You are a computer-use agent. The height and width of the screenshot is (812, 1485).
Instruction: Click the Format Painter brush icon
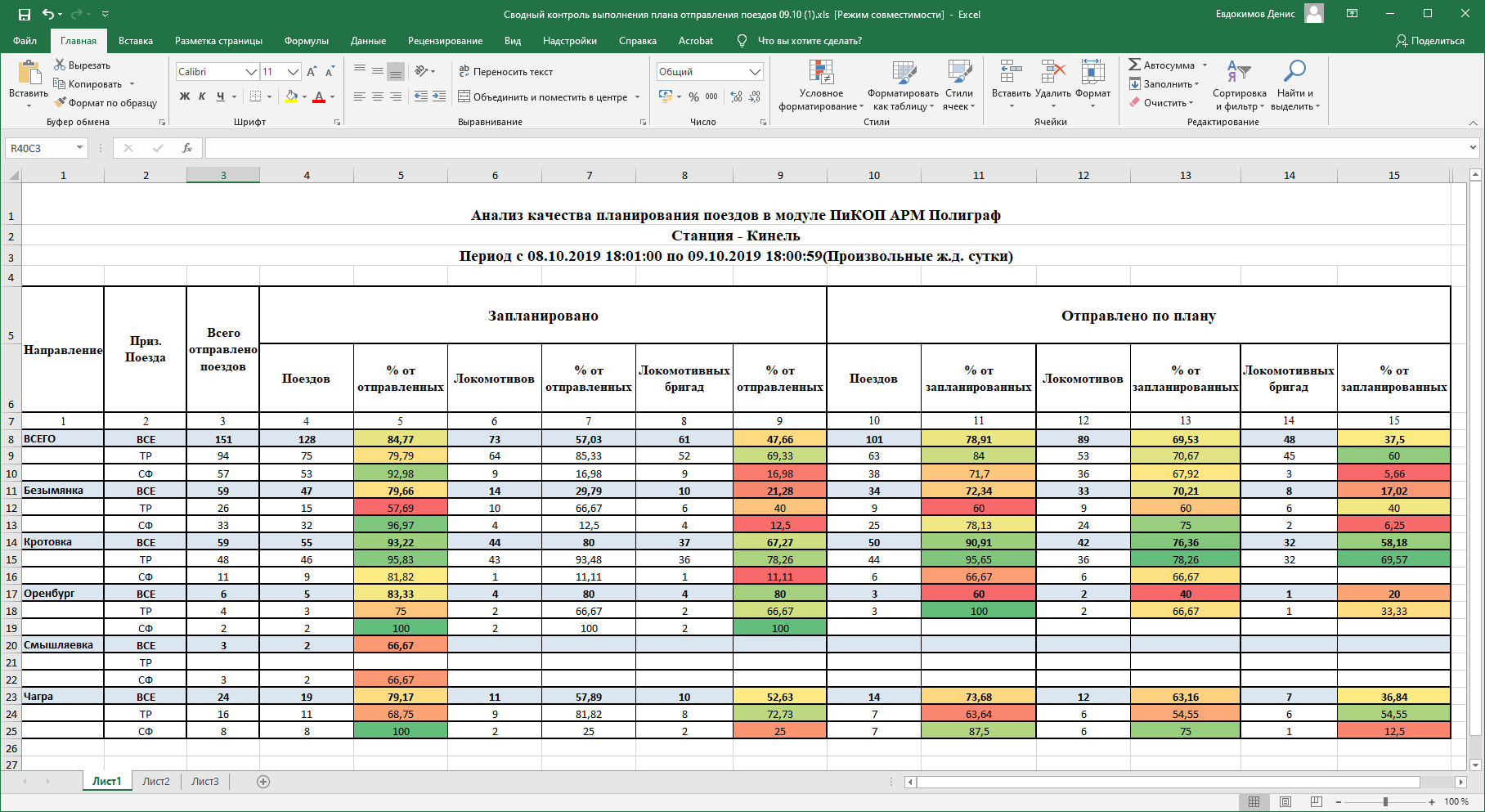[x=60, y=103]
